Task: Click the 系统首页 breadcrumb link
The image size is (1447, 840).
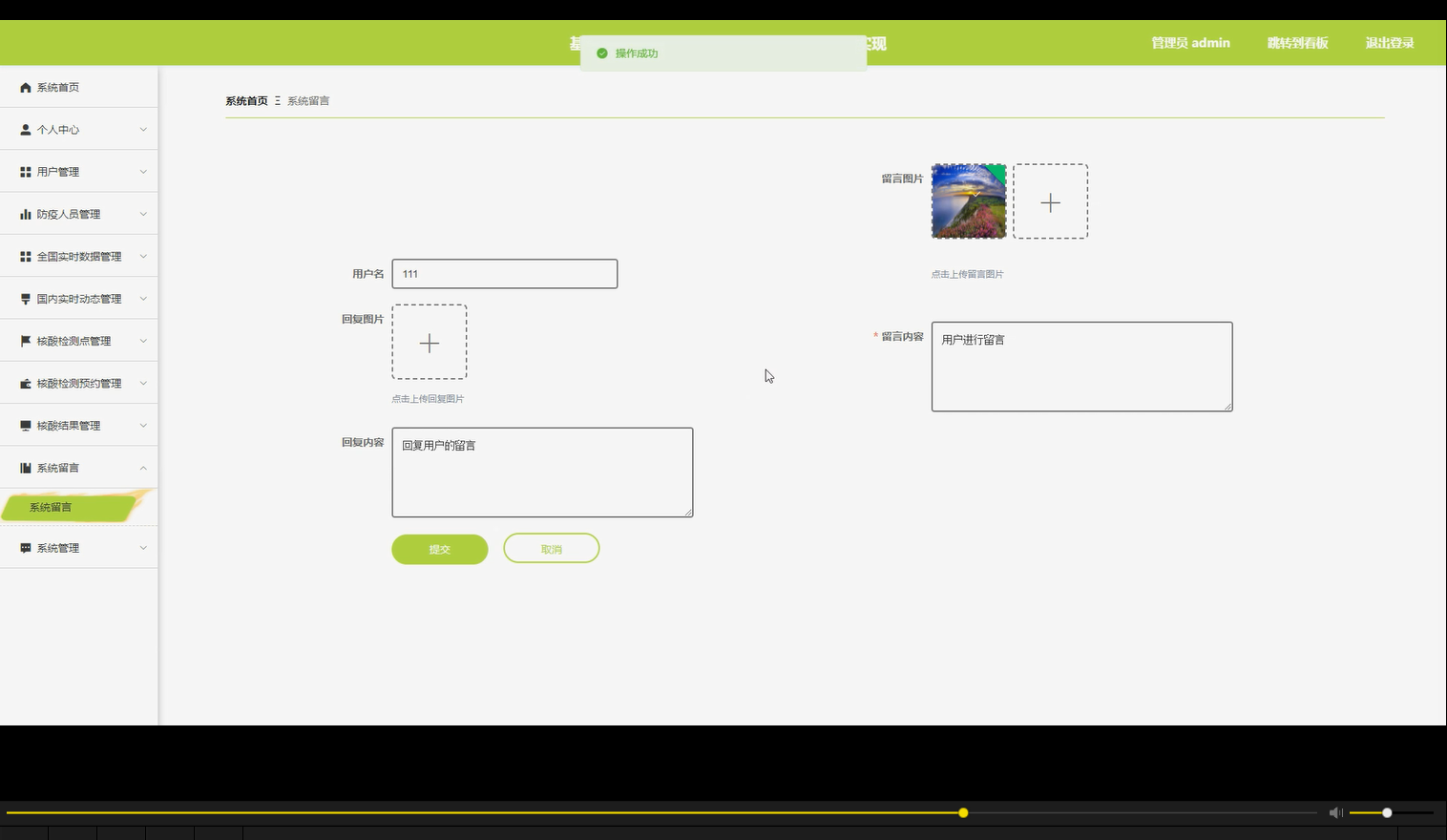Action: click(x=246, y=101)
